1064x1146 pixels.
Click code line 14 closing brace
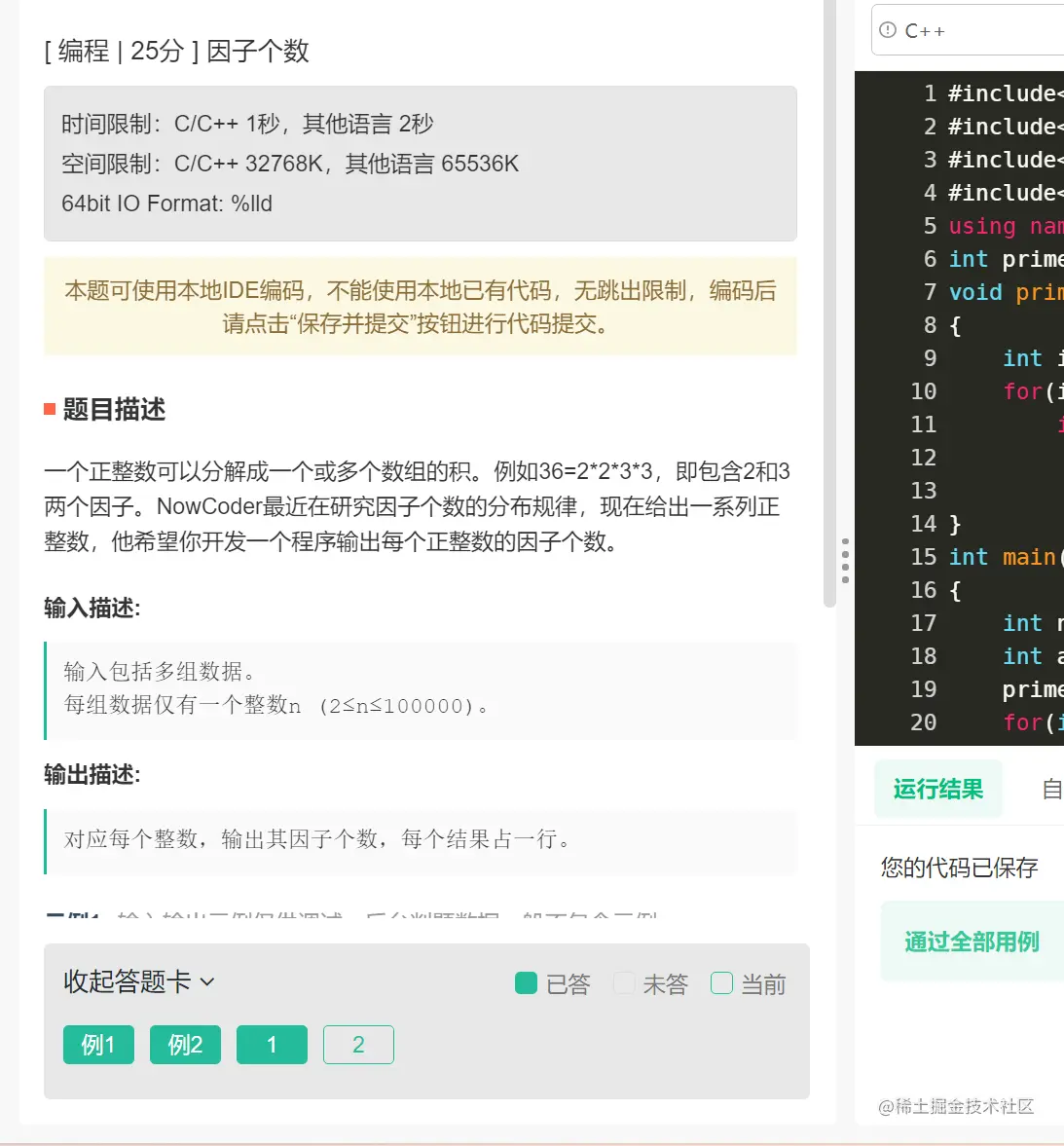point(954,524)
